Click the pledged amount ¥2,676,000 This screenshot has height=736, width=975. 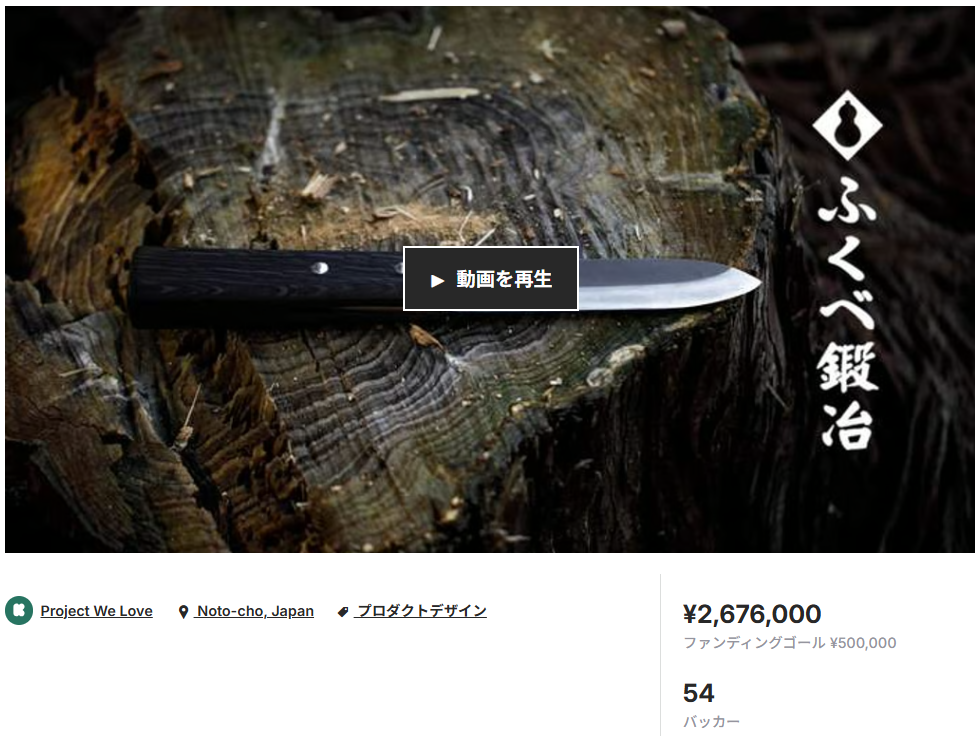point(752,614)
